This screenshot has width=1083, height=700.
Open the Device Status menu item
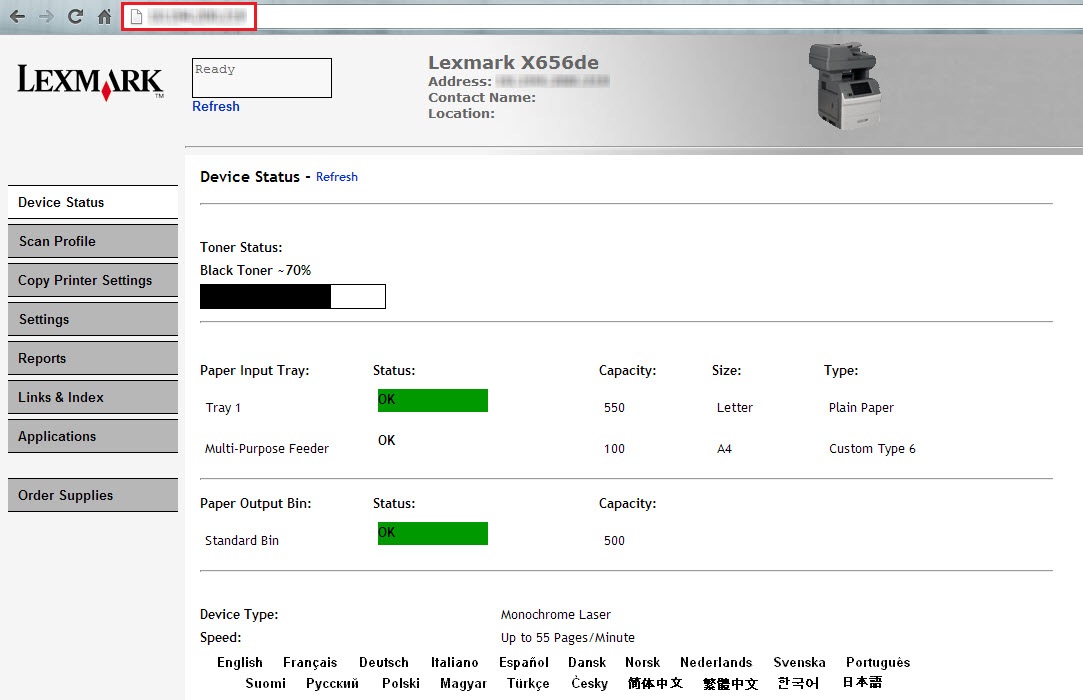tap(92, 202)
